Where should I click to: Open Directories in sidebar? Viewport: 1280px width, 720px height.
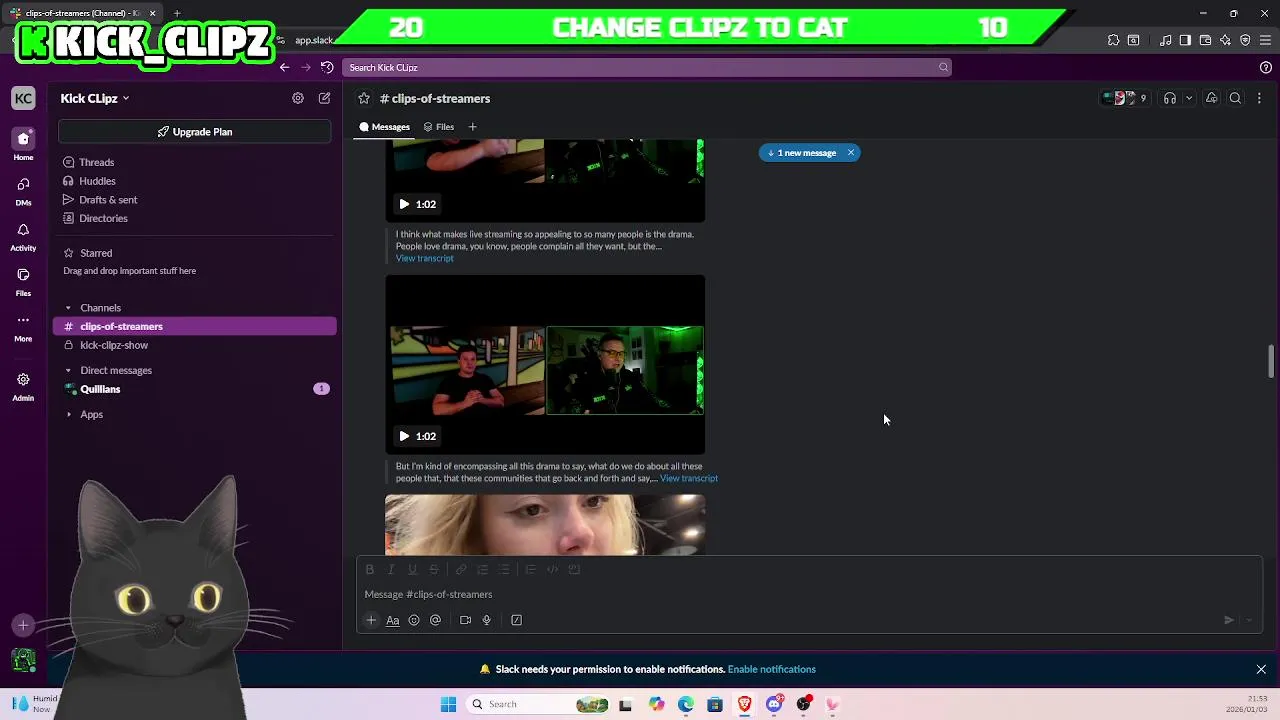[194, 218]
